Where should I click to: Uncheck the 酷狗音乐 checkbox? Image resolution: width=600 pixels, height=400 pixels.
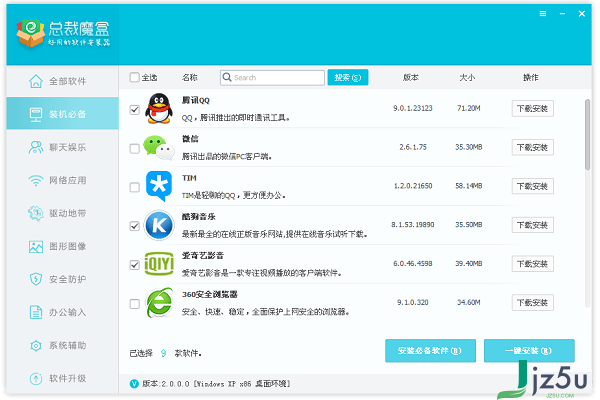point(134,226)
